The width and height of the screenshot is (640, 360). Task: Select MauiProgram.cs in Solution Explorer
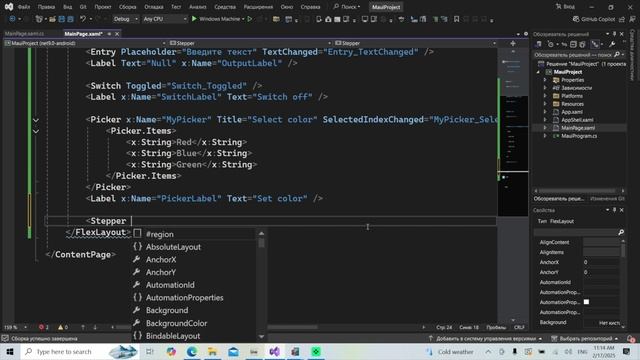[x=579, y=136]
